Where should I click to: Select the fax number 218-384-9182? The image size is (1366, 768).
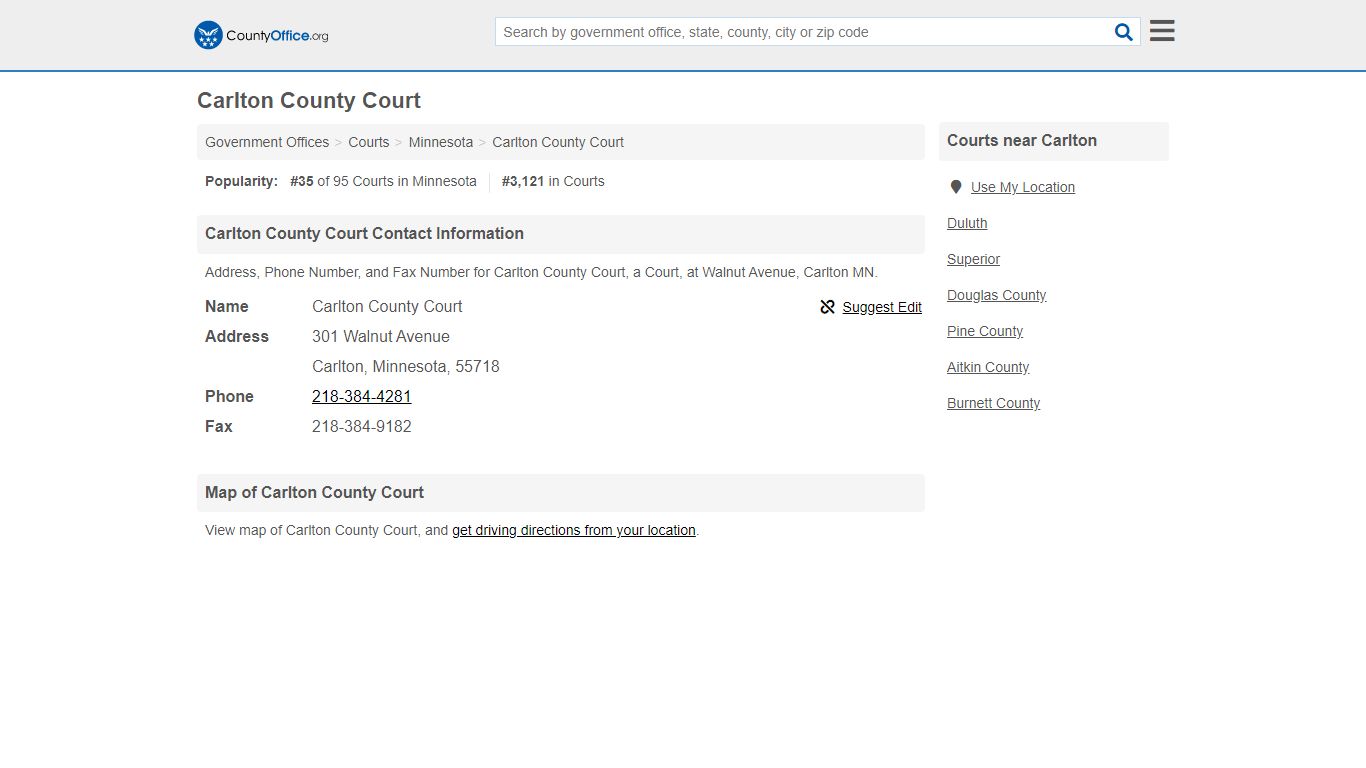tap(362, 426)
